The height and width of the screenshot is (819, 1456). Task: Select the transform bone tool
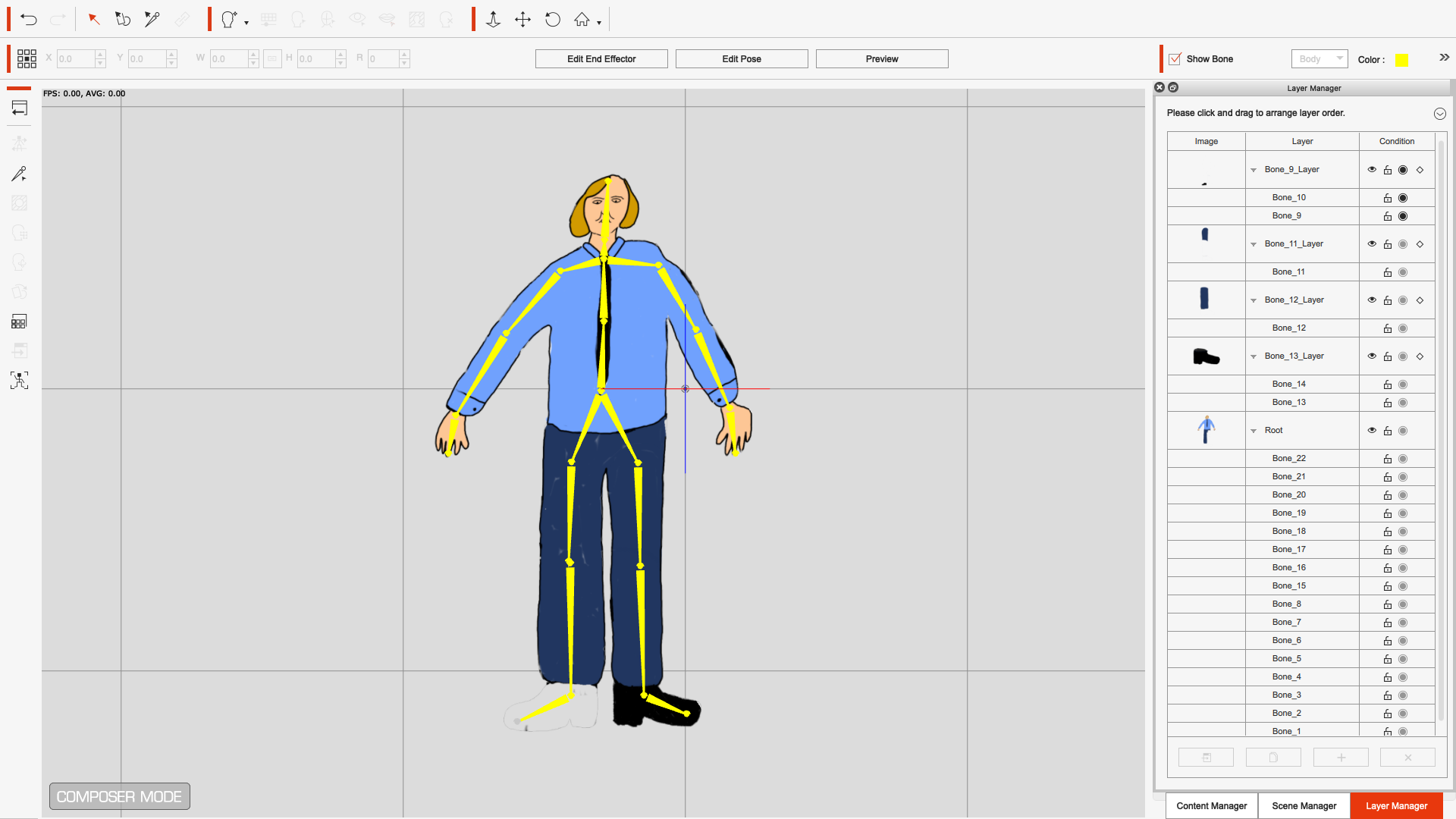pos(123,20)
